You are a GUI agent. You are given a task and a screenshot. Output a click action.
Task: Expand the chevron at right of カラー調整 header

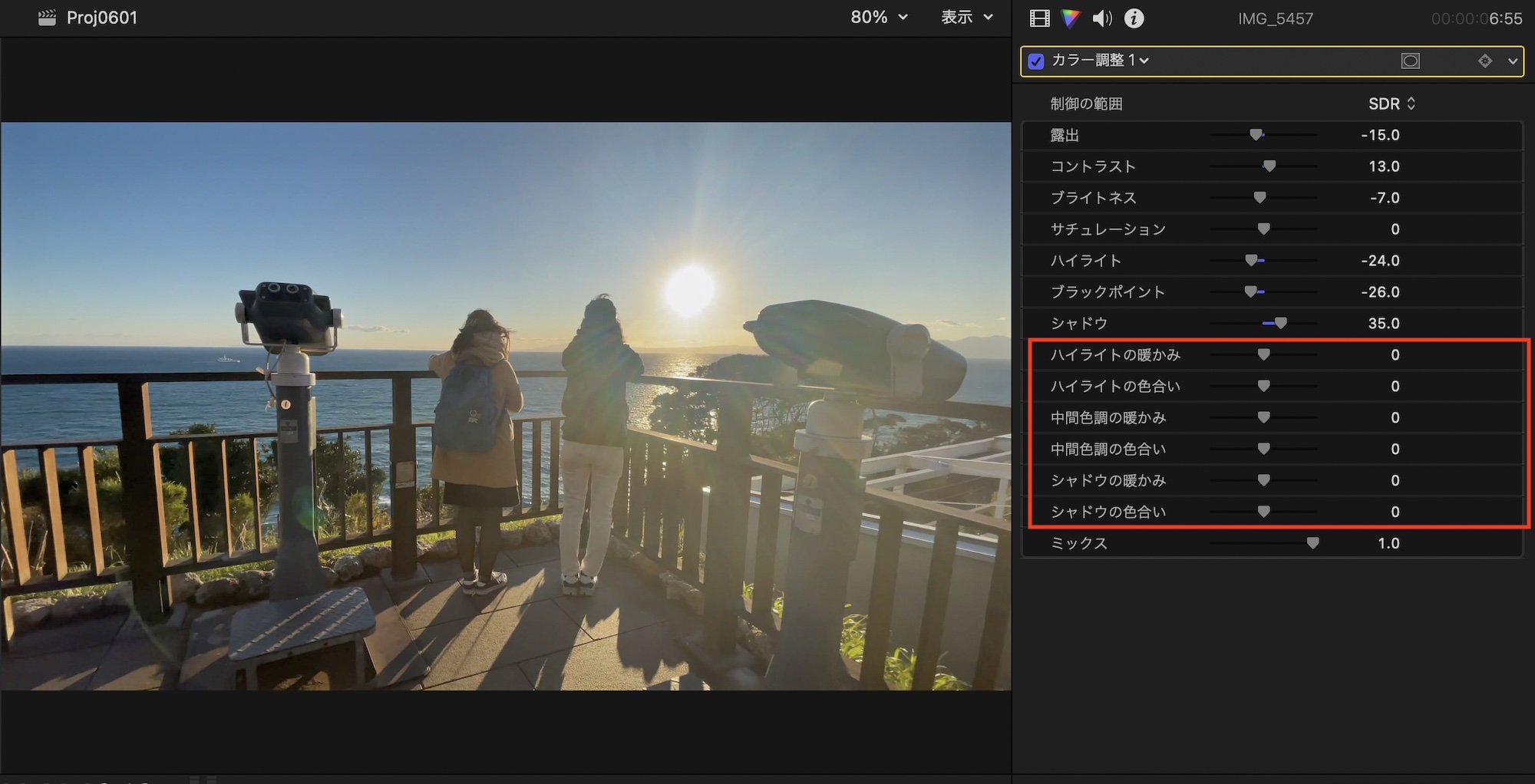[x=1512, y=61]
